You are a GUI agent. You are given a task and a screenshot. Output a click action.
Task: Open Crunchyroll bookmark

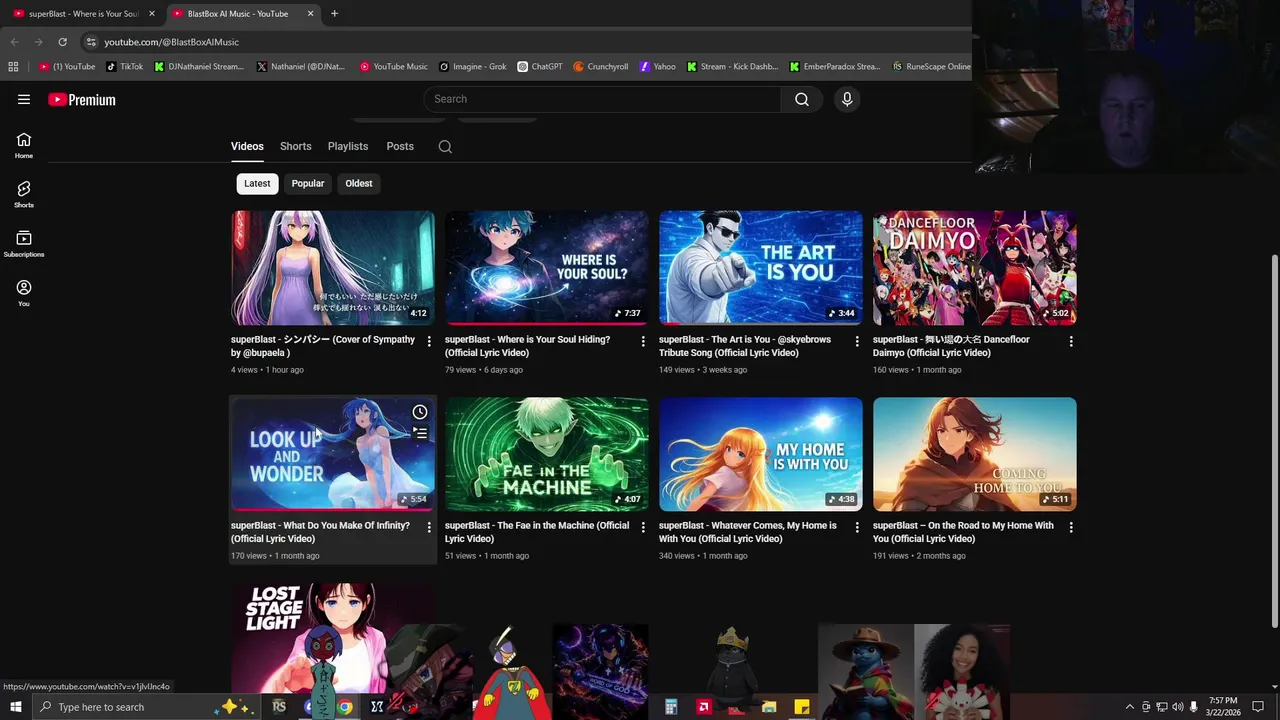coord(601,67)
